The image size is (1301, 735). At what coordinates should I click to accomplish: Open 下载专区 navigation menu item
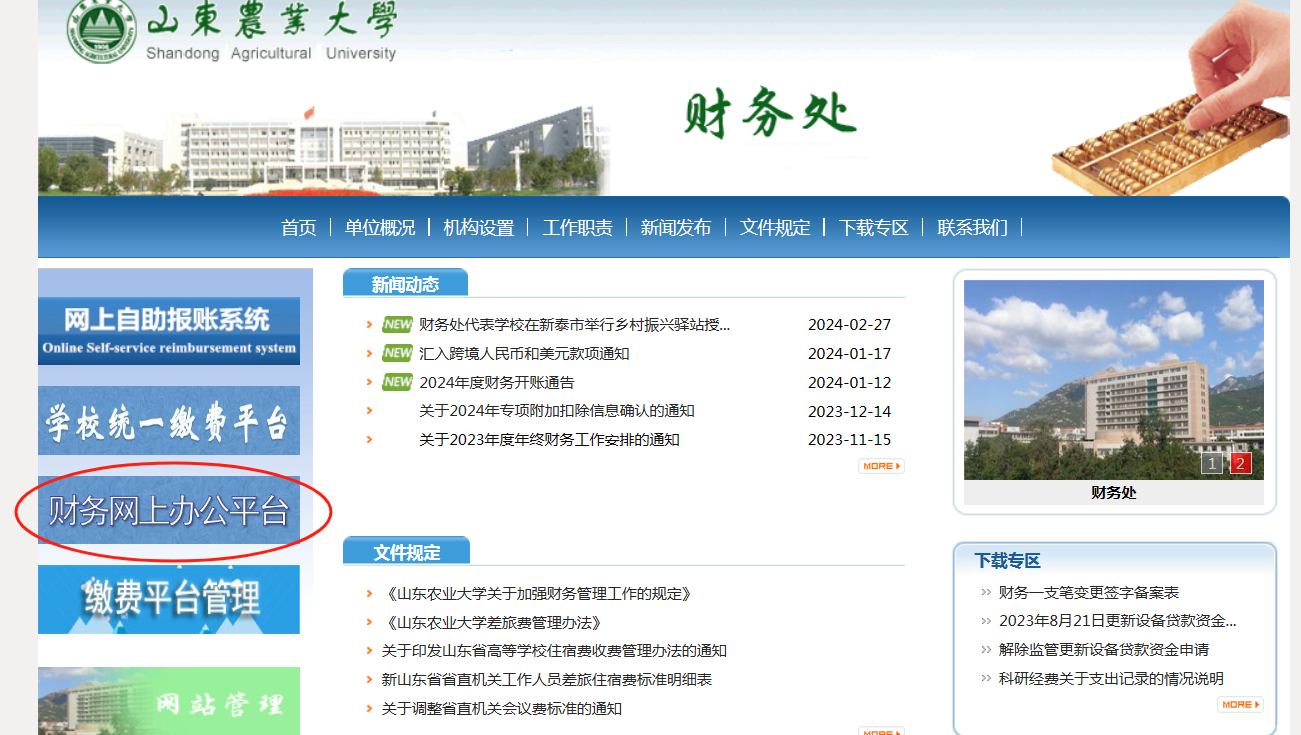873,228
